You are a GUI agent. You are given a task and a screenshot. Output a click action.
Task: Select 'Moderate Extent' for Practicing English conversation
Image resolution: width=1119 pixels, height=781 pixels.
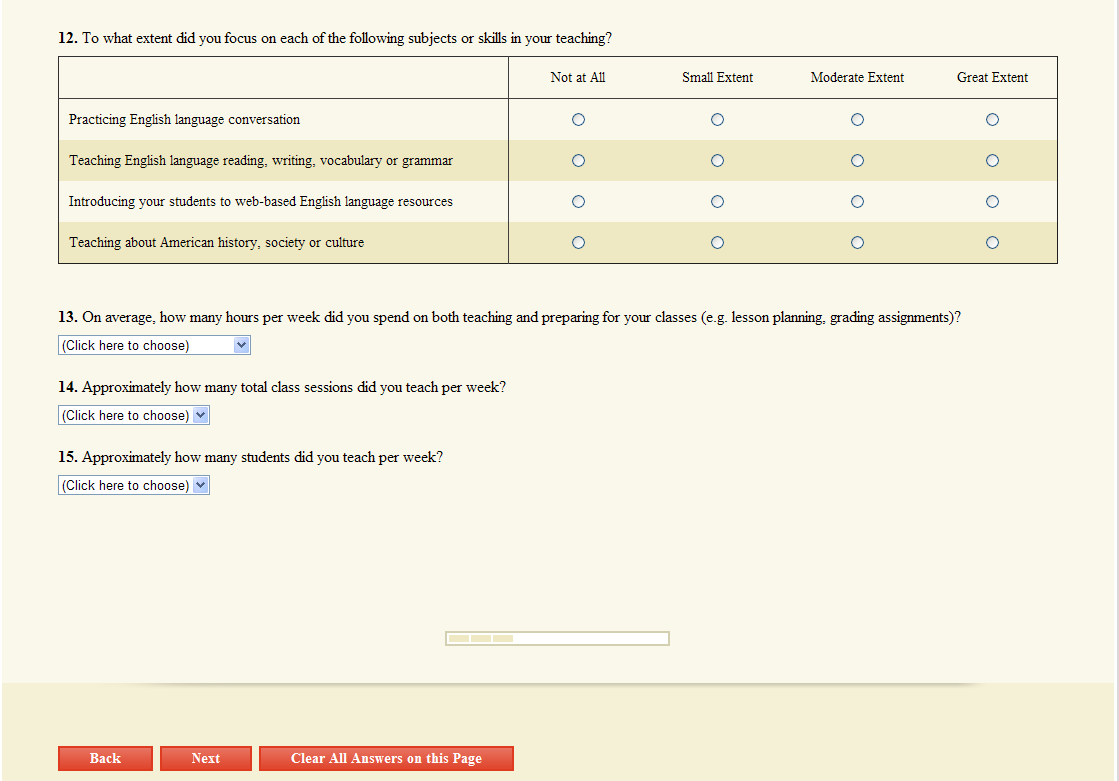pyautogui.click(x=857, y=120)
